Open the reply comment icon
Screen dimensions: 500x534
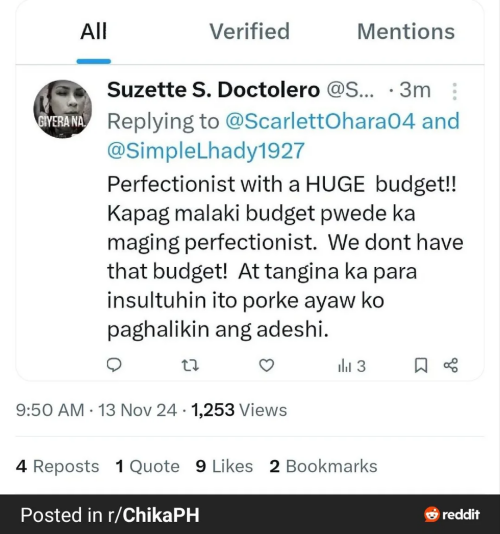click(x=114, y=365)
